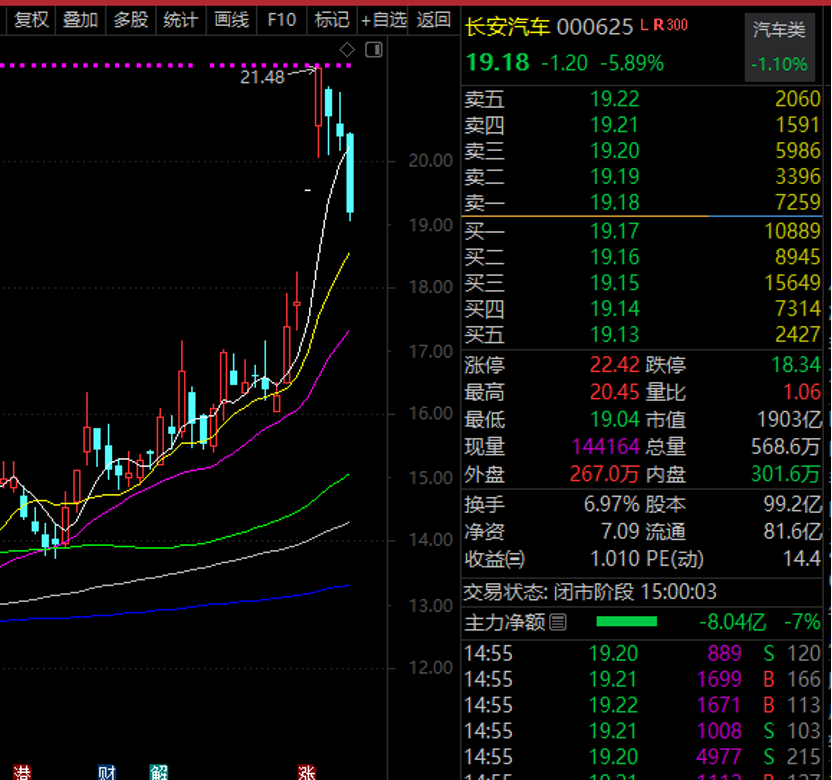
Task: Click the R300 index tag
Action: (x=671, y=24)
